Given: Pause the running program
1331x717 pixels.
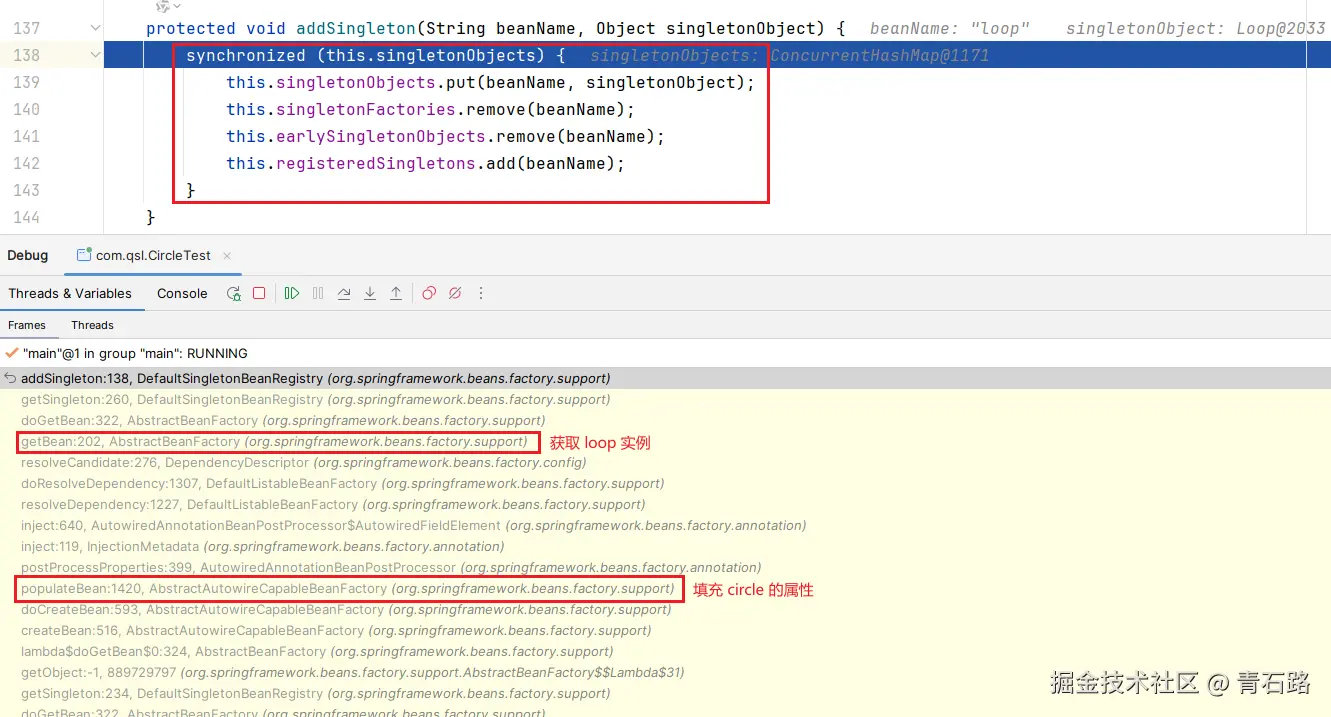Looking at the screenshot, I should [318, 293].
